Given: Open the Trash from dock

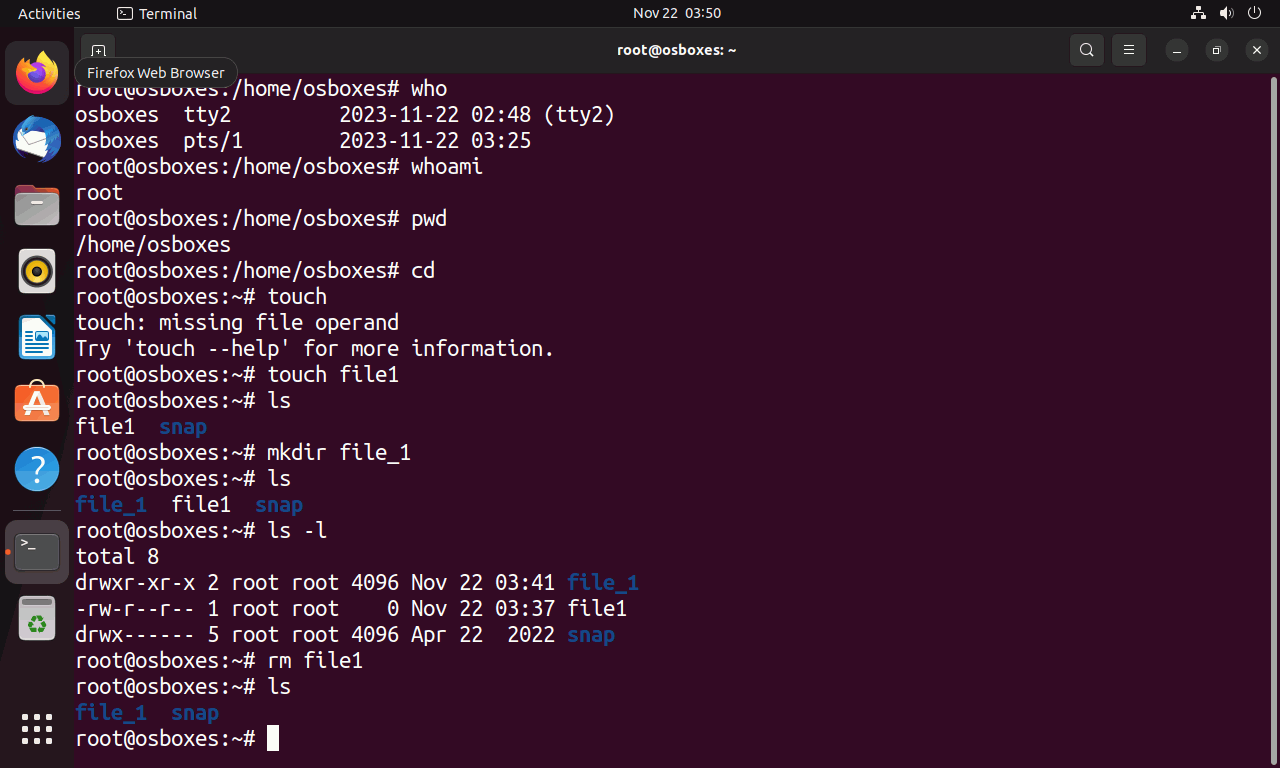Looking at the screenshot, I should pos(37,619).
